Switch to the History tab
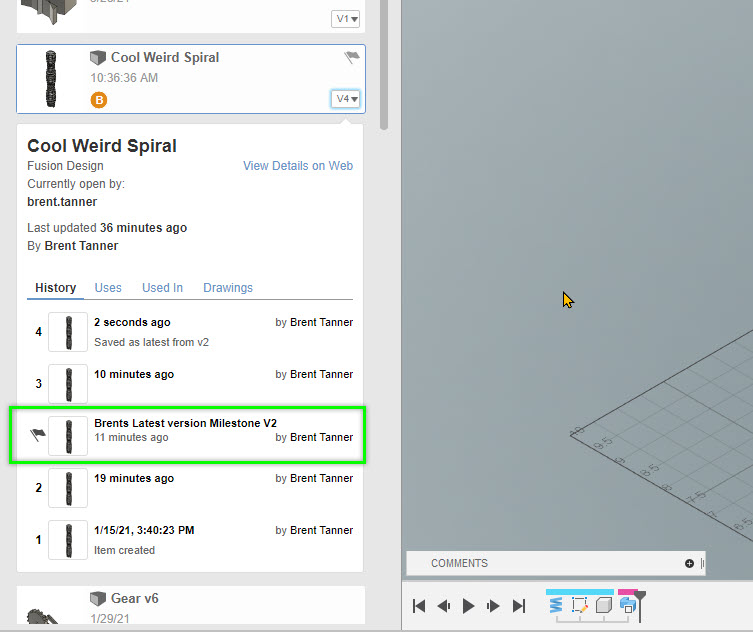This screenshot has height=632, width=753. coord(55,288)
